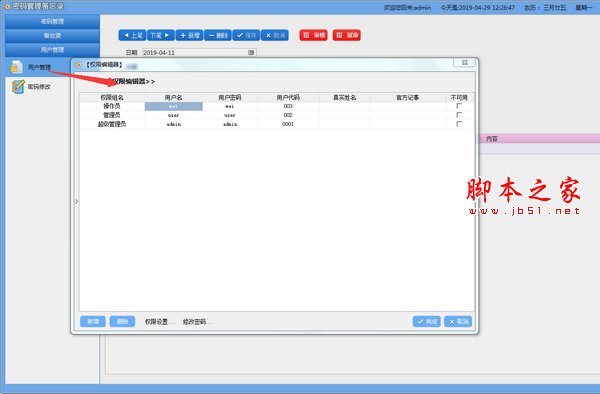Click the main toolbar 保存 checkmark button
Screen dimensions: 600x394
point(246,35)
